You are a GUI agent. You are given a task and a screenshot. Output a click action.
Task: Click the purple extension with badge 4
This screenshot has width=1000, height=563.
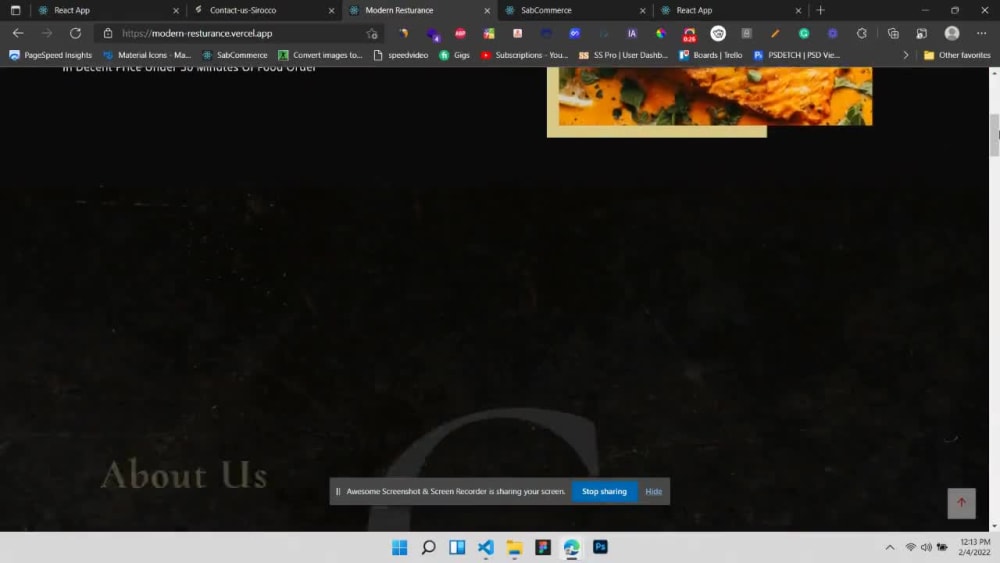click(433, 34)
